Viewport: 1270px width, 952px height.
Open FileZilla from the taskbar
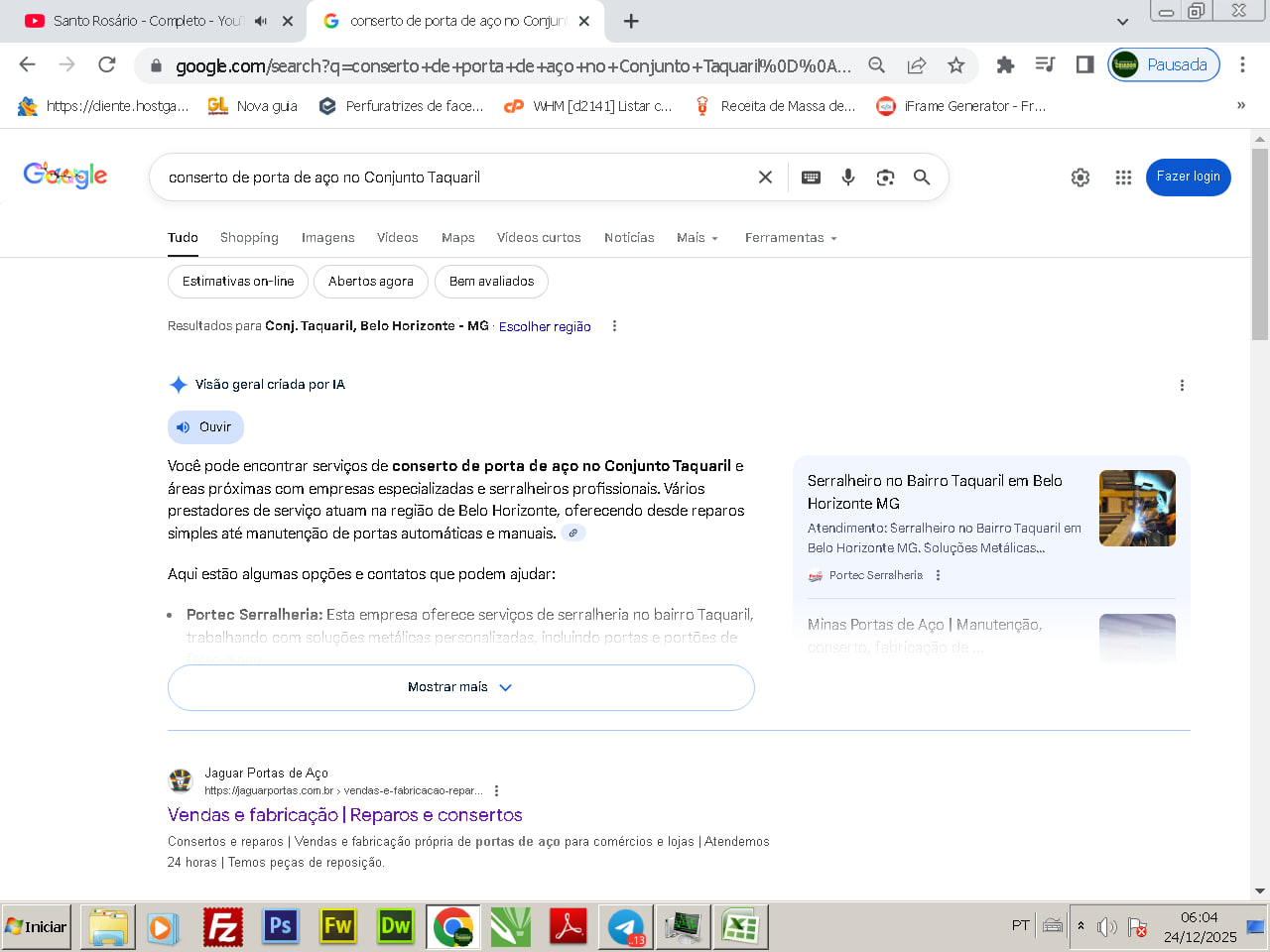(x=223, y=927)
